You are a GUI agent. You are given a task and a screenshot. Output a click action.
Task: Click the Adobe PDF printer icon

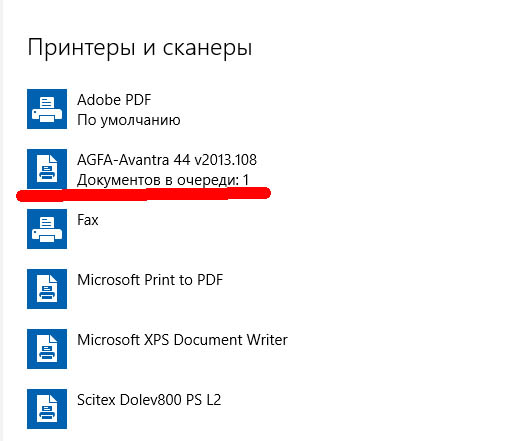(x=47, y=109)
